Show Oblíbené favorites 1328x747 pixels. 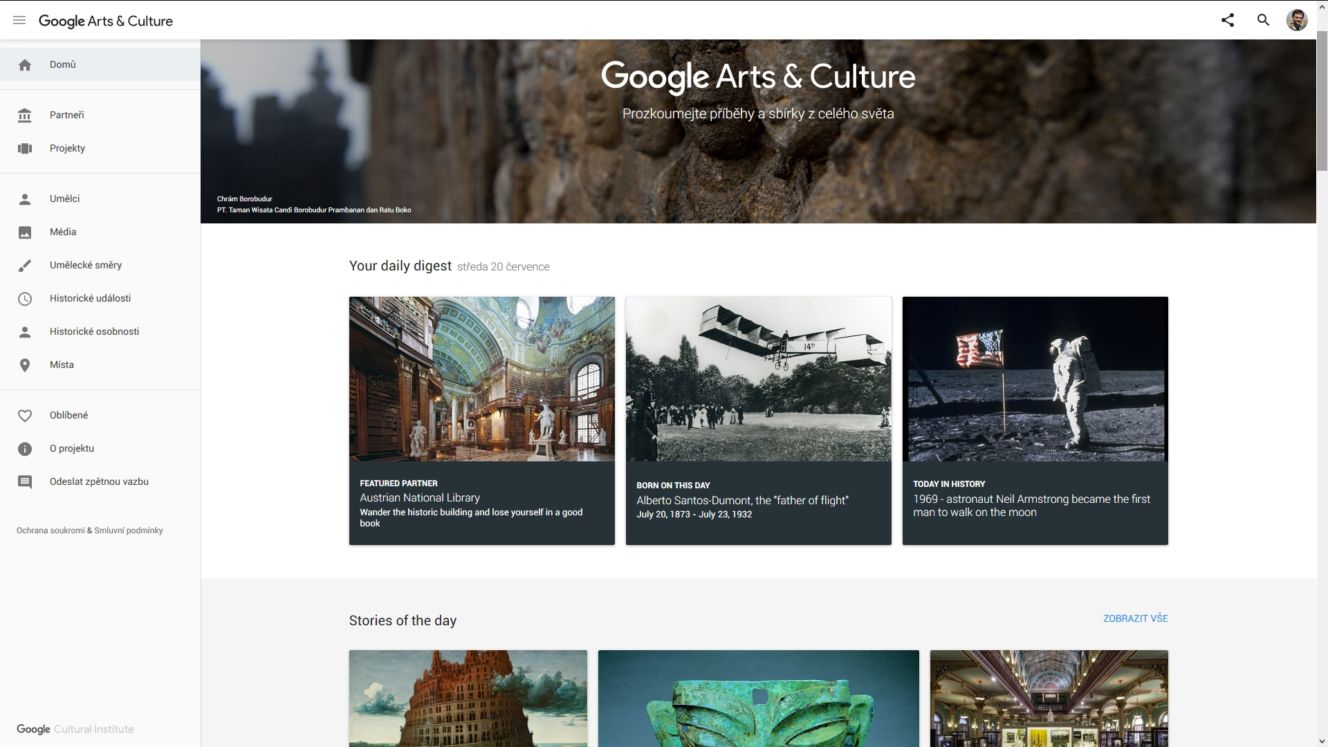pyautogui.click(x=100, y=415)
